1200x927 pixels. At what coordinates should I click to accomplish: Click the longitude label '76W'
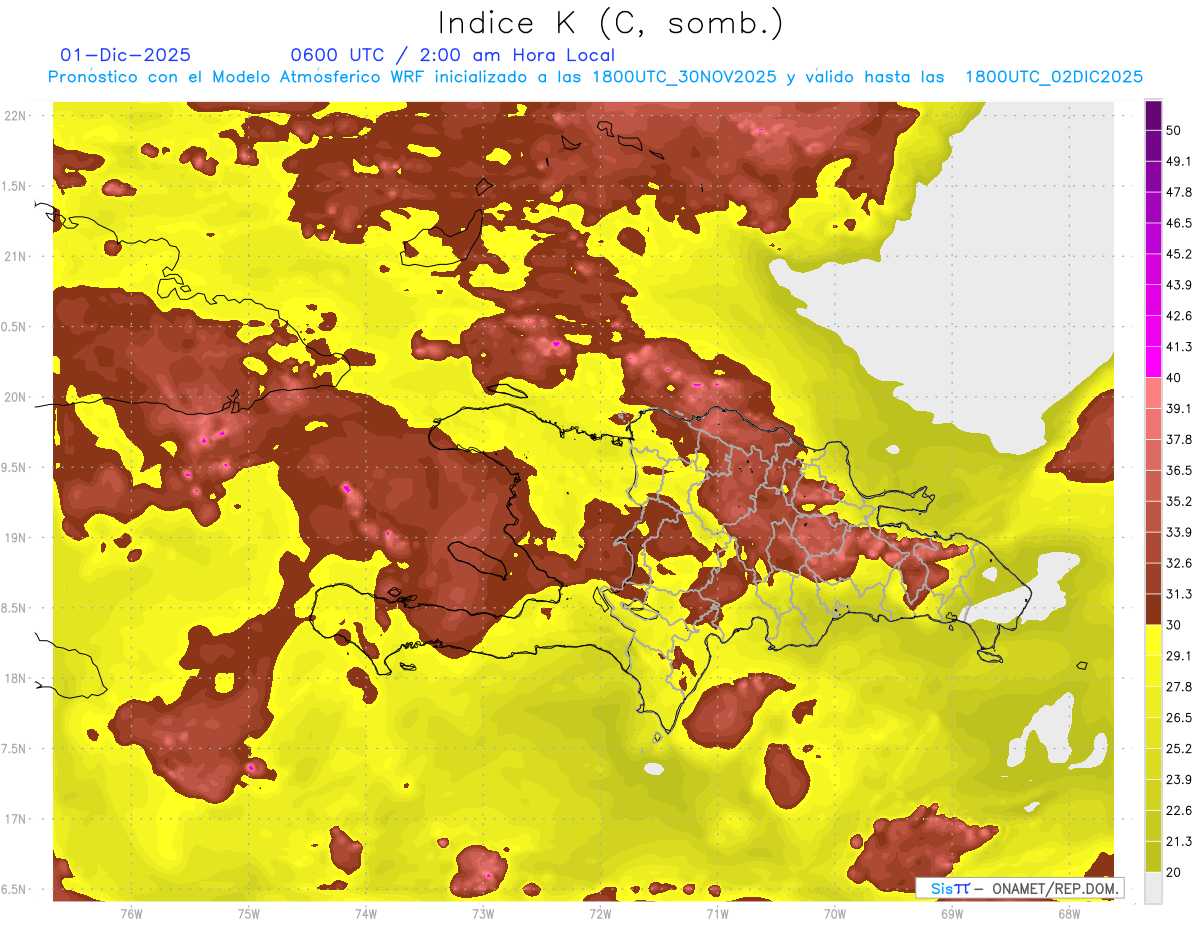(x=131, y=914)
